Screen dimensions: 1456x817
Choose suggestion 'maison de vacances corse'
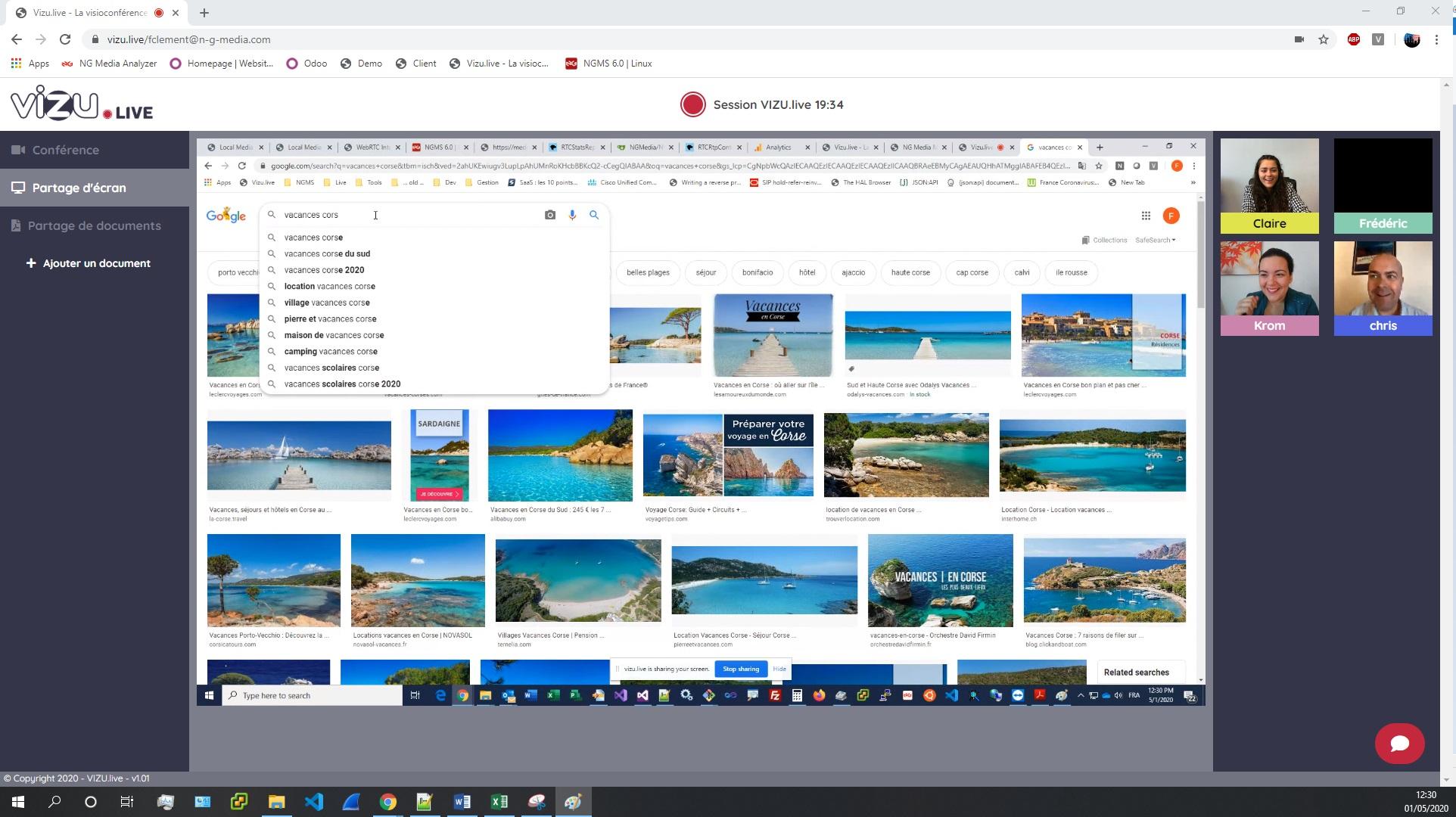[x=434, y=335]
